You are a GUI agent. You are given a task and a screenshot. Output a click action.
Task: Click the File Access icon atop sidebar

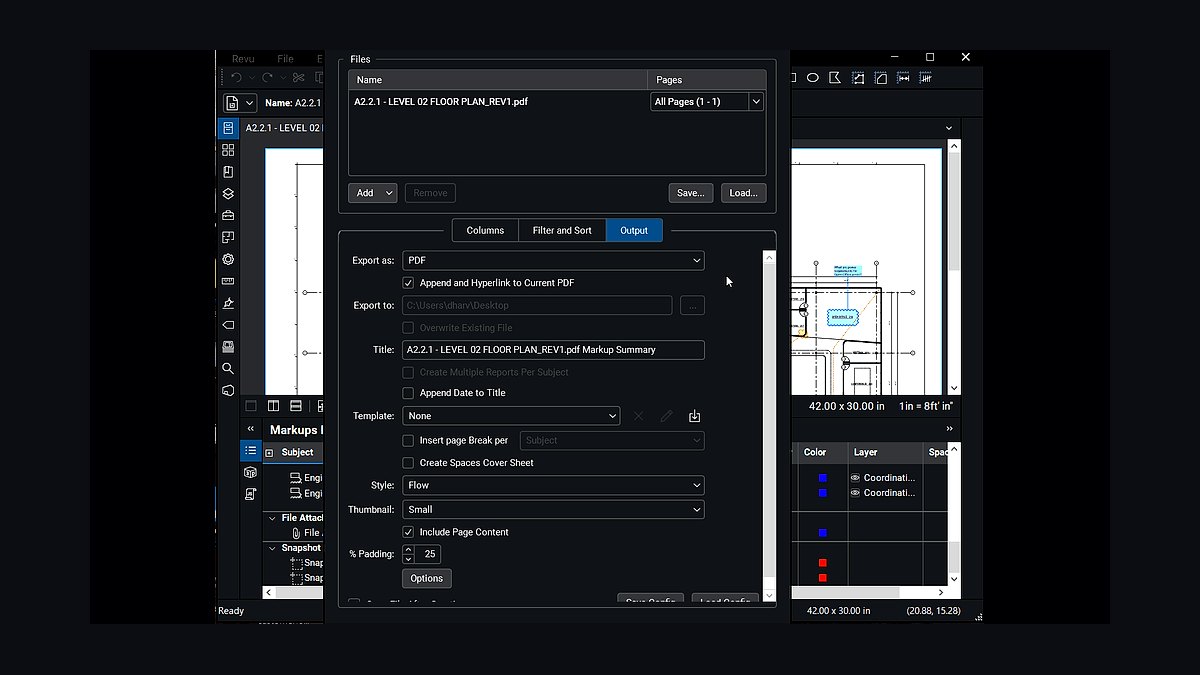coord(228,128)
